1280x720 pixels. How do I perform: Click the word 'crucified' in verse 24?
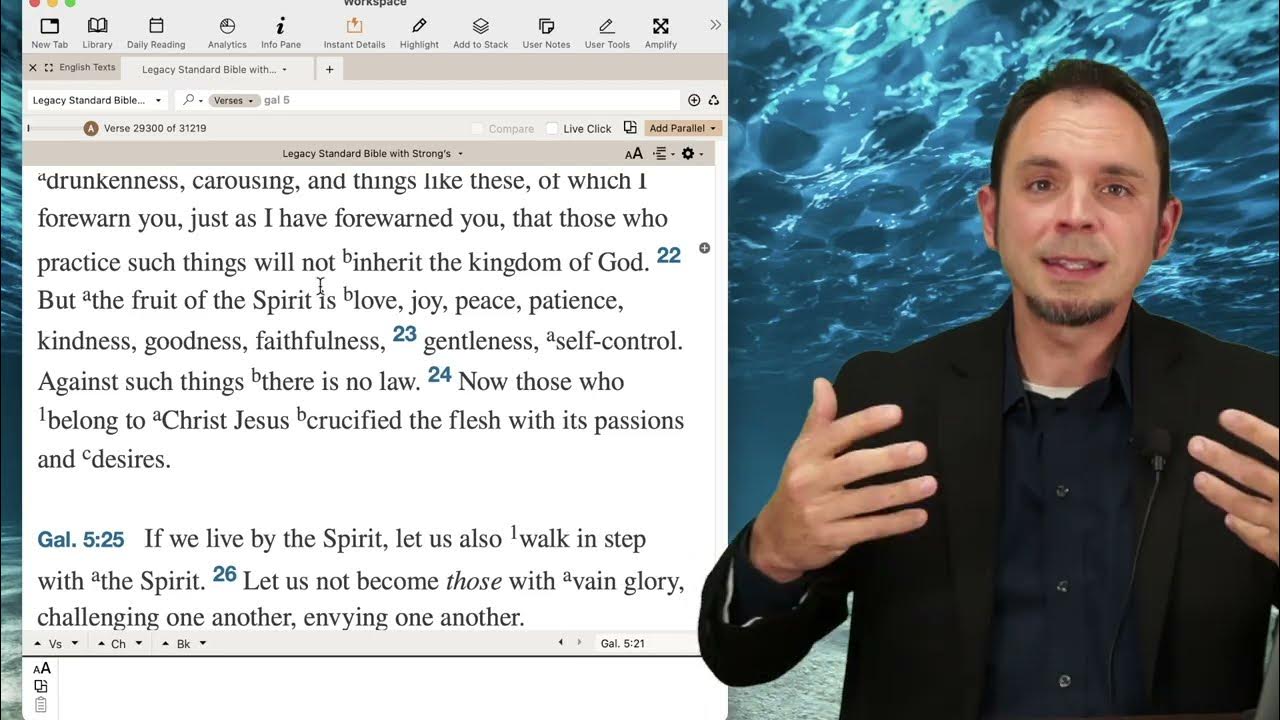(x=355, y=420)
